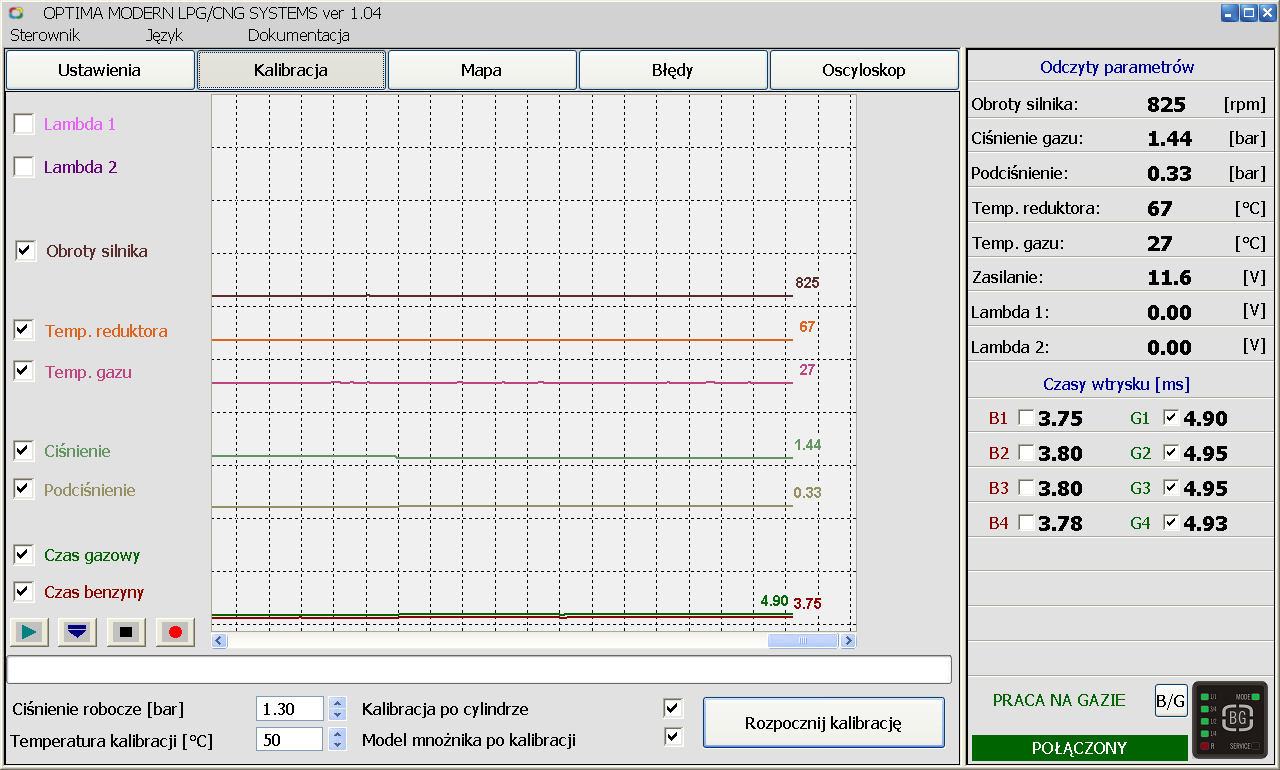Toggle Model mnożnika po kalibracji checkbox
Image resolution: width=1280 pixels, height=770 pixels.
[x=674, y=737]
